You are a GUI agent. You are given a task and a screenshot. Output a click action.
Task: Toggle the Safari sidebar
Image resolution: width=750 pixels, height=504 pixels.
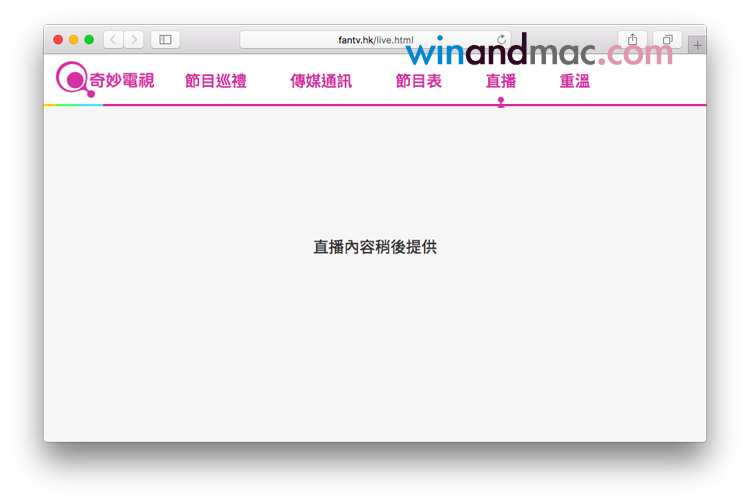point(165,40)
